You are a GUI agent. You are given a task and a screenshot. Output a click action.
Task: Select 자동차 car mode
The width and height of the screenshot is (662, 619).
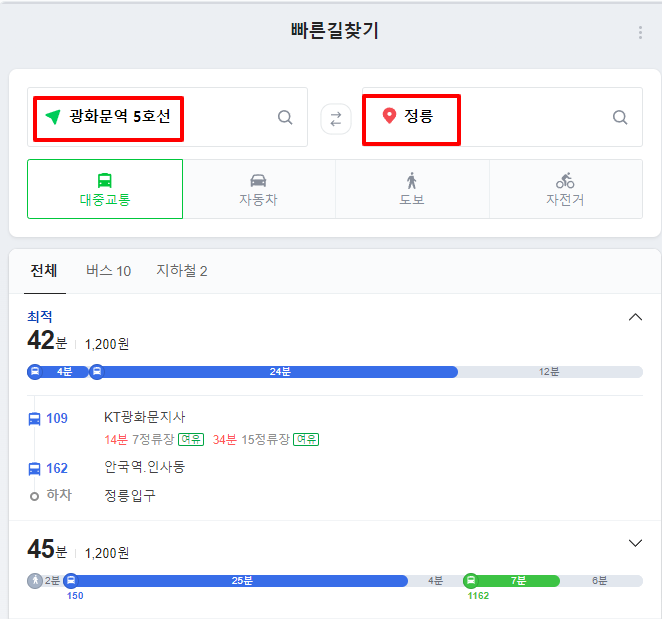pos(259,189)
